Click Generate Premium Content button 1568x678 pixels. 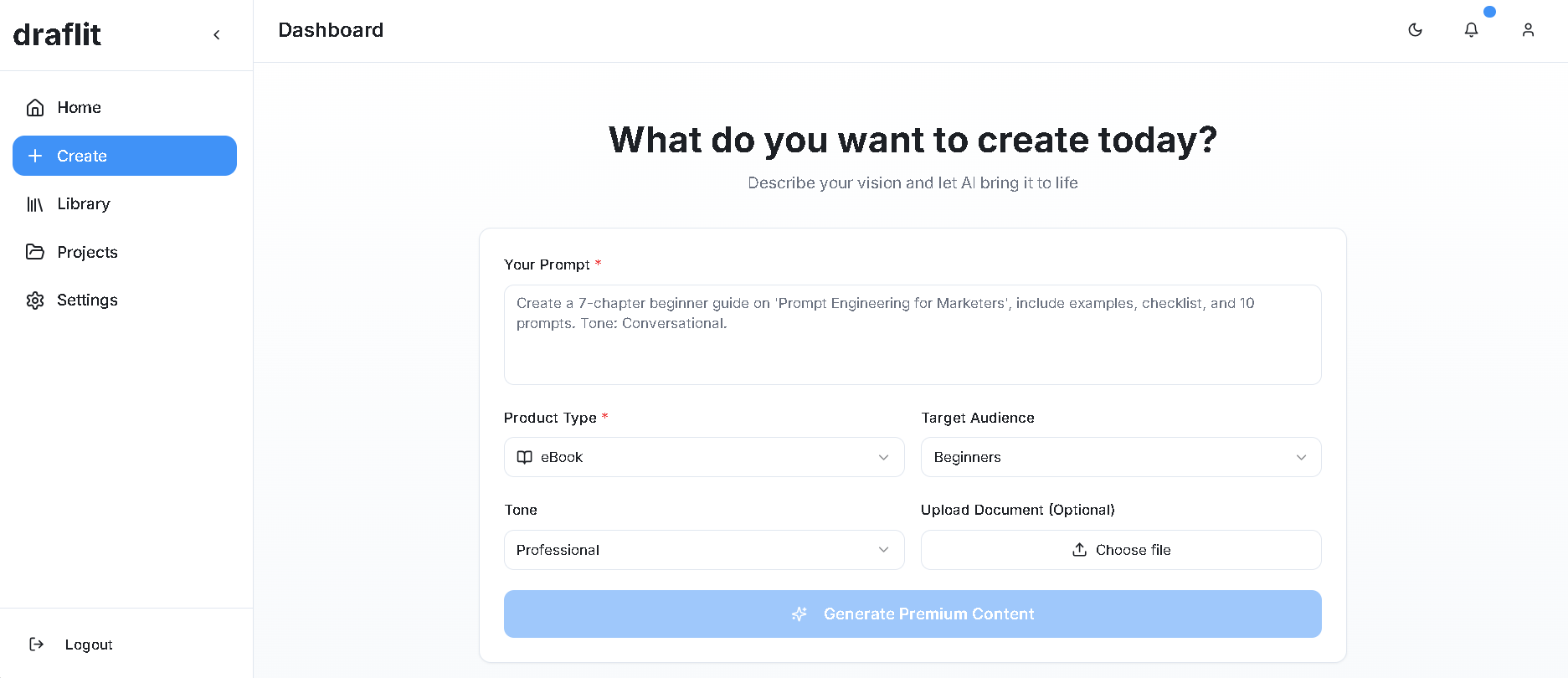click(x=913, y=614)
